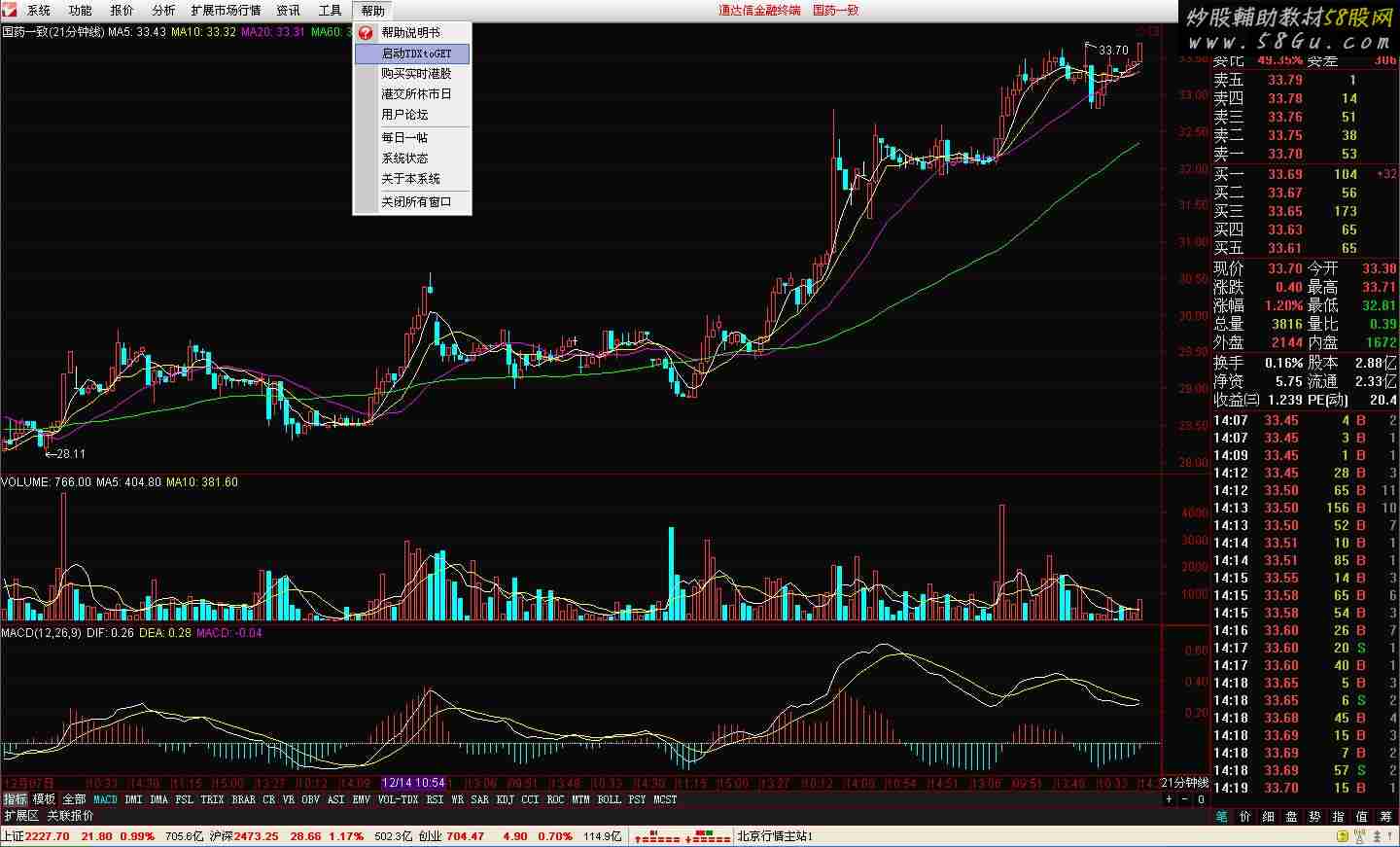Viewport: 1400px width, 847px height.
Task: Click the red-green market signal icon in status bar
Action: tap(708, 835)
